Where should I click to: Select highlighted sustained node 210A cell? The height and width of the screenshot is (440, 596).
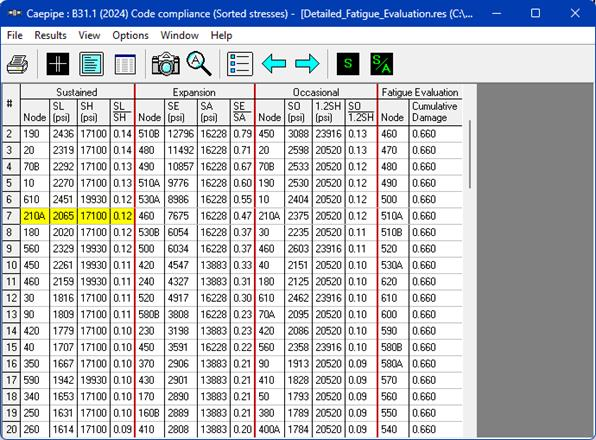(x=35, y=216)
